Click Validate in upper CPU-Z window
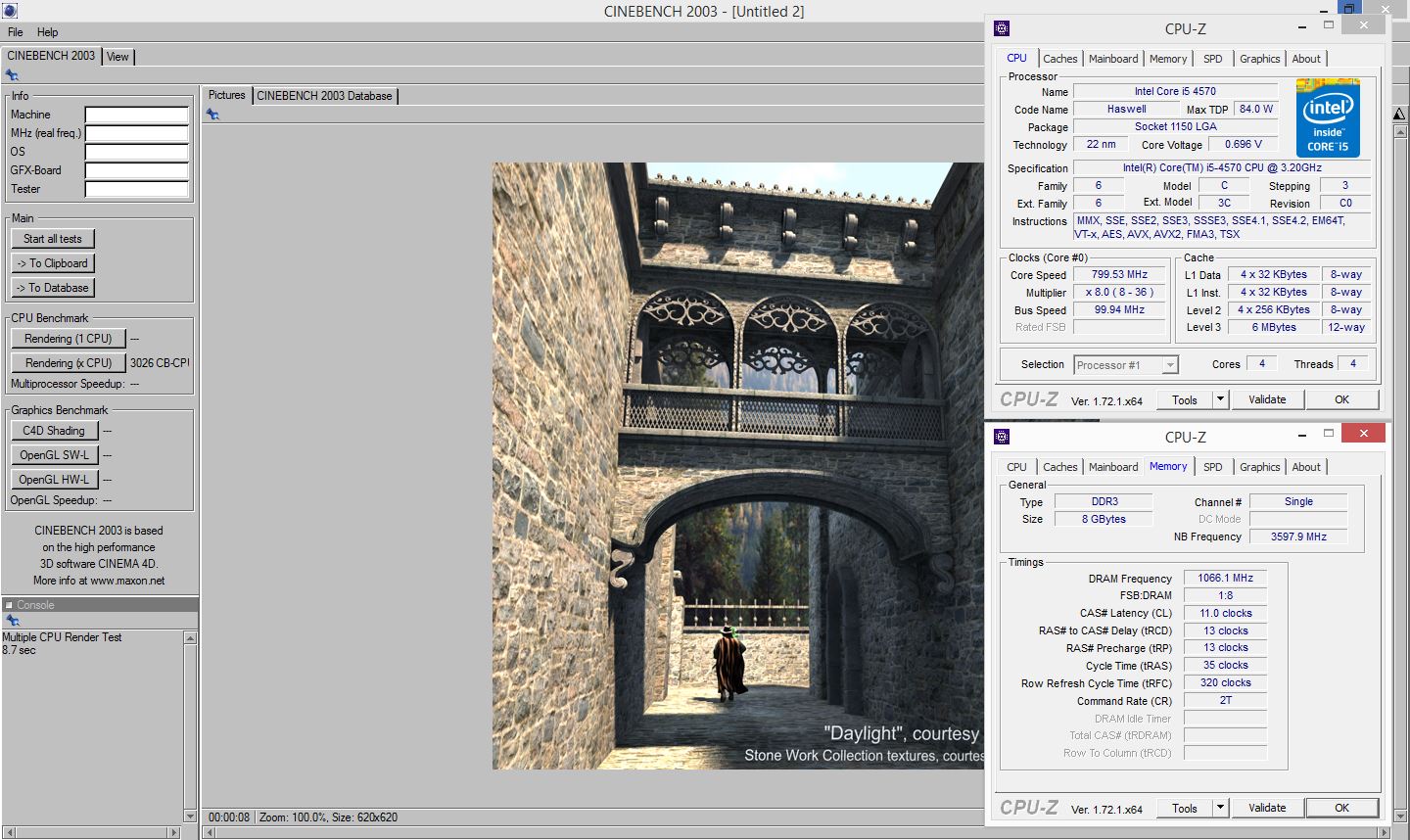Viewport: 1410px width, 840px height. [1267, 399]
